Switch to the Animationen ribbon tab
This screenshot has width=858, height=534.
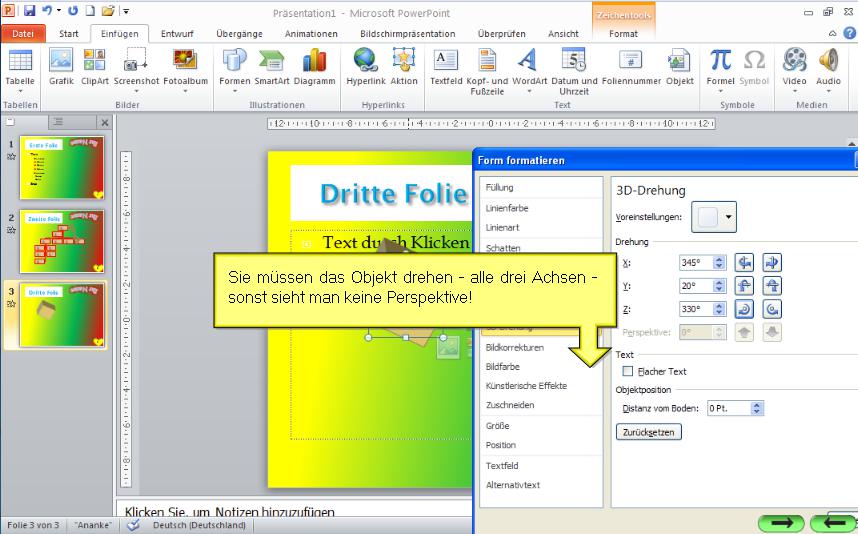(310, 34)
